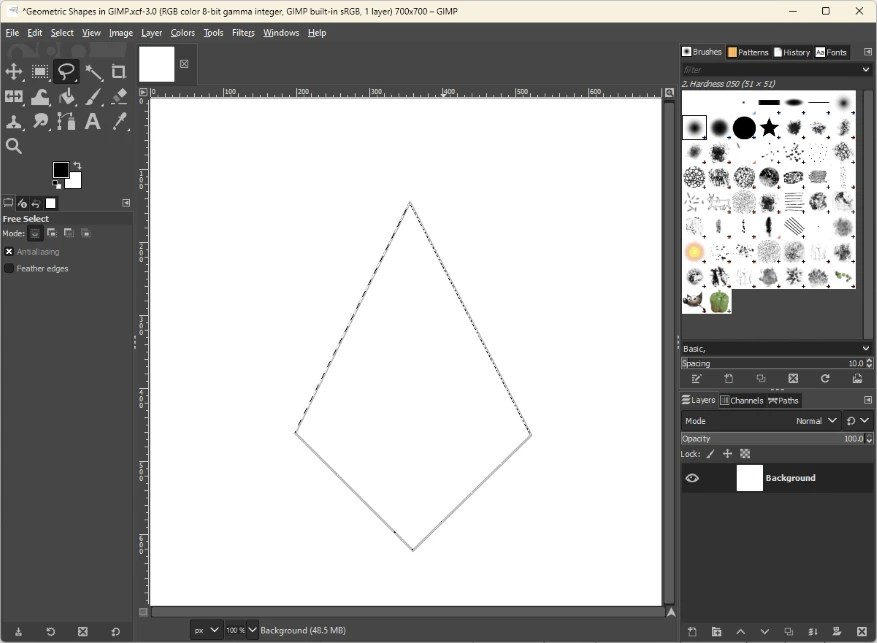This screenshot has height=643, width=877.
Task: Select the Text tool
Action: [x=93, y=121]
